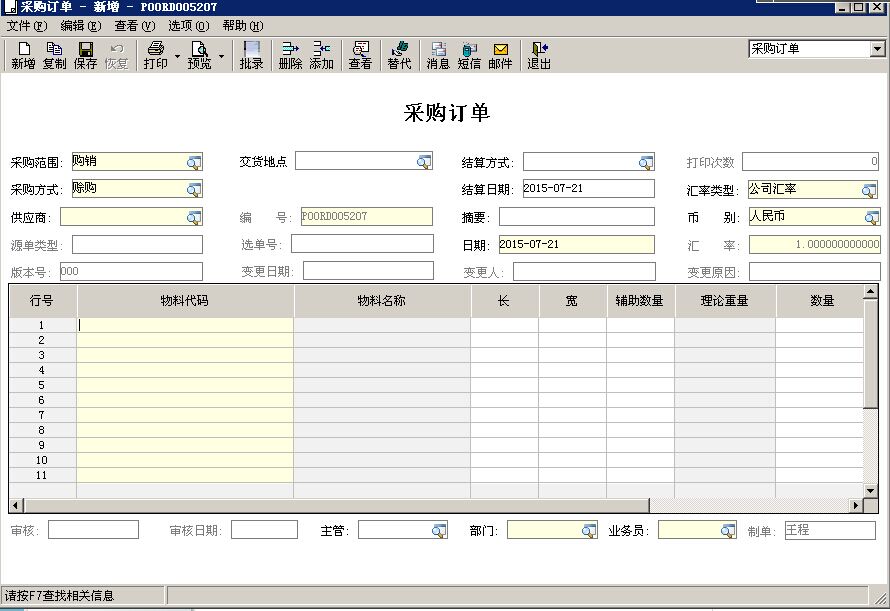This screenshot has width=890, height=611.
Task: Click the grid scroll-down arrow
Action: click(x=870, y=491)
